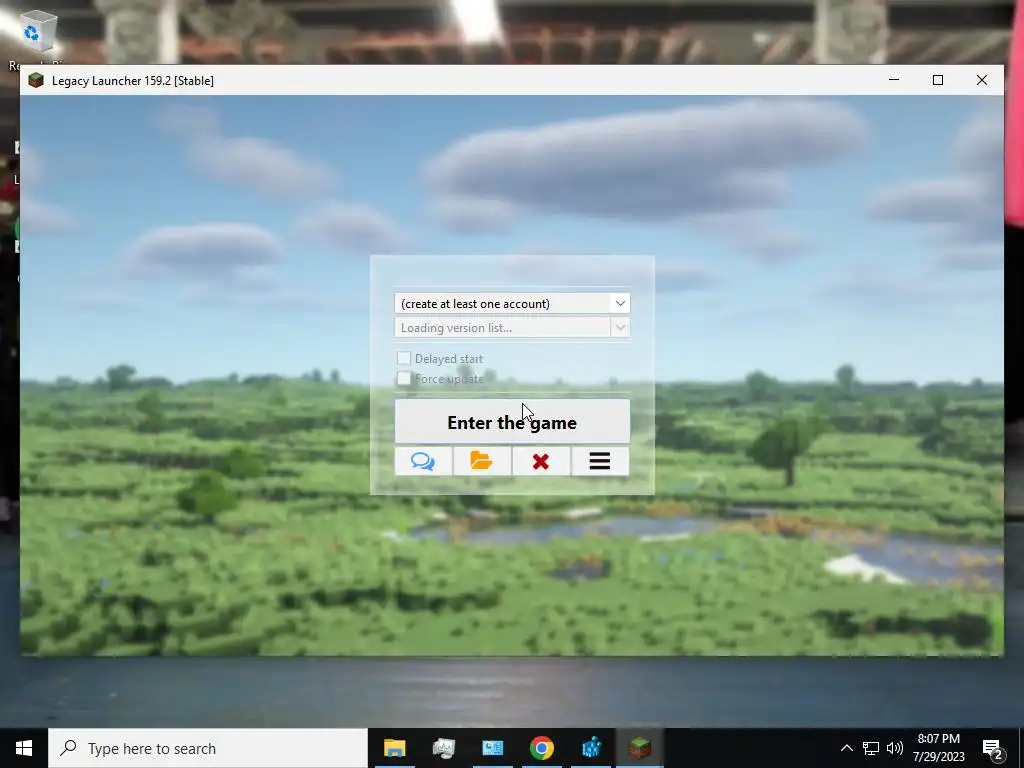Launch Google Chrome from the taskbar
Image resolution: width=1024 pixels, height=768 pixels.
click(541, 748)
